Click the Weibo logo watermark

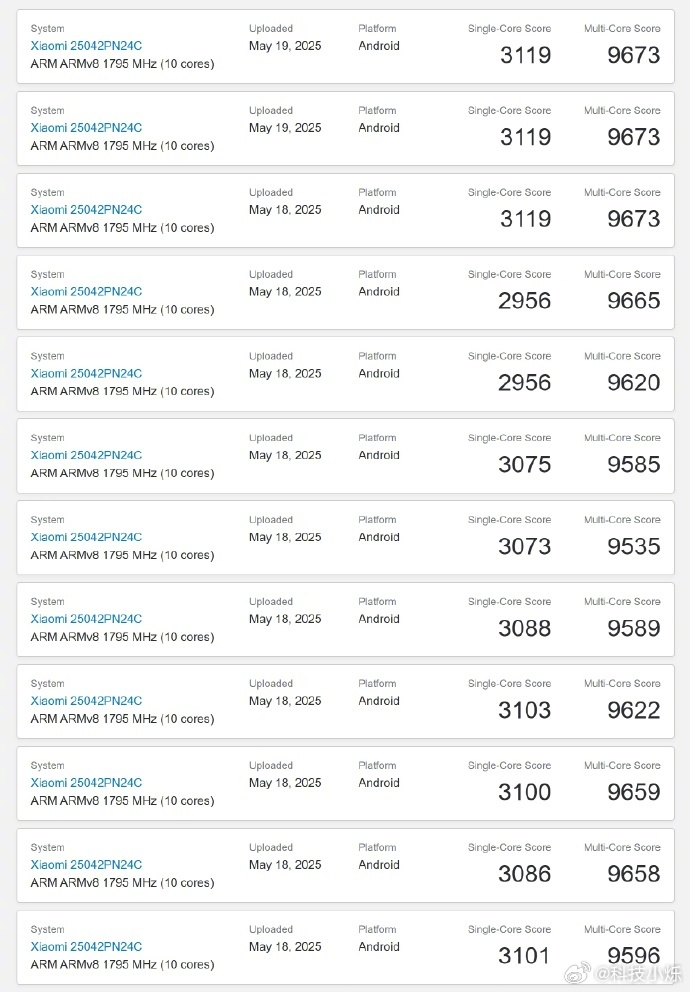pos(577,972)
